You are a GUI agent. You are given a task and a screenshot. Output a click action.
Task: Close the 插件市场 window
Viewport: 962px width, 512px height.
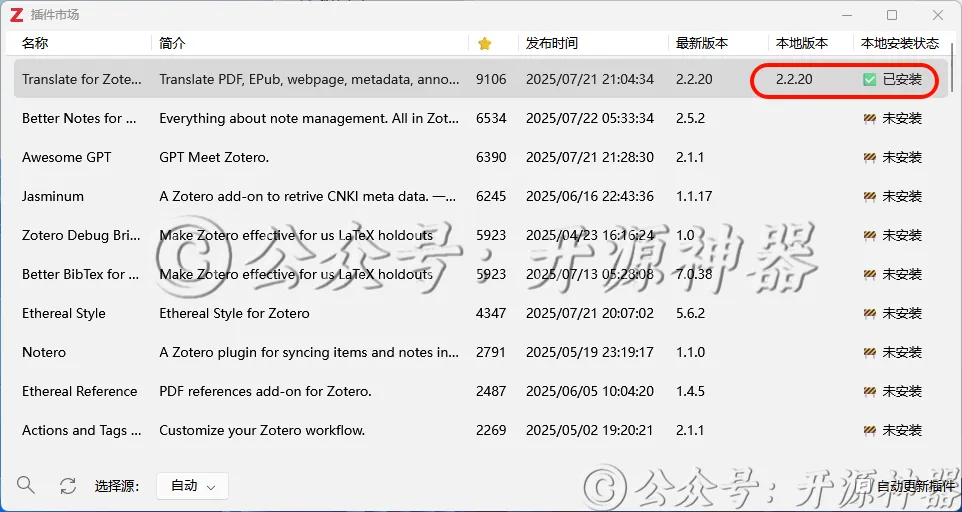(937, 15)
